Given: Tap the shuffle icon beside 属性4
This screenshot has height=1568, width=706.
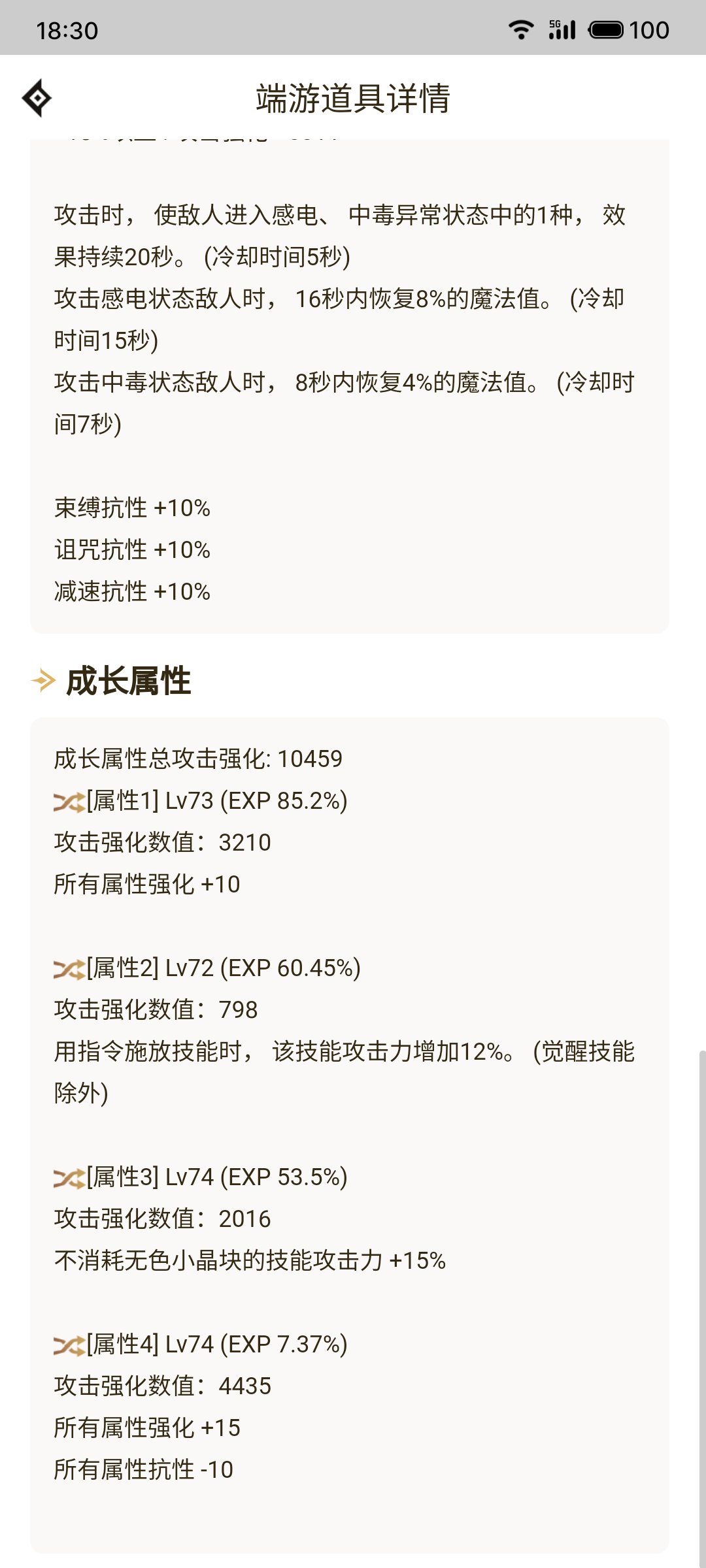Looking at the screenshot, I should coord(69,1345).
